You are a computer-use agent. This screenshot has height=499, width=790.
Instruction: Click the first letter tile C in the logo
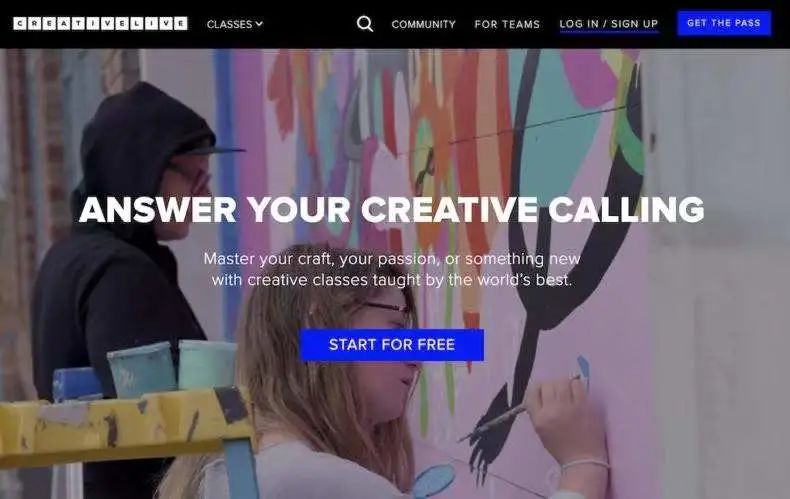click(x=20, y=24)
